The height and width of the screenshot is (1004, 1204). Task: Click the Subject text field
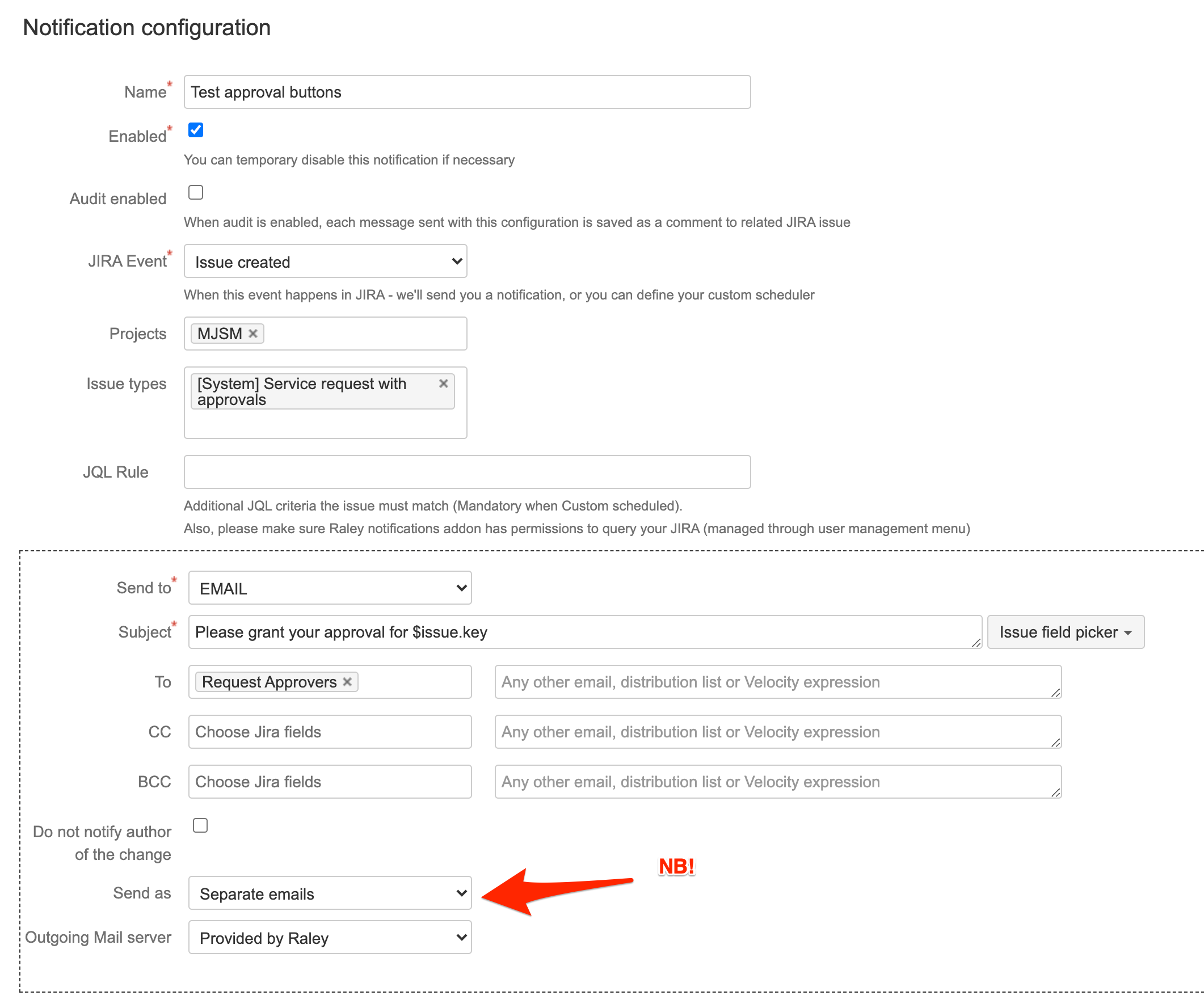(585, 632)
